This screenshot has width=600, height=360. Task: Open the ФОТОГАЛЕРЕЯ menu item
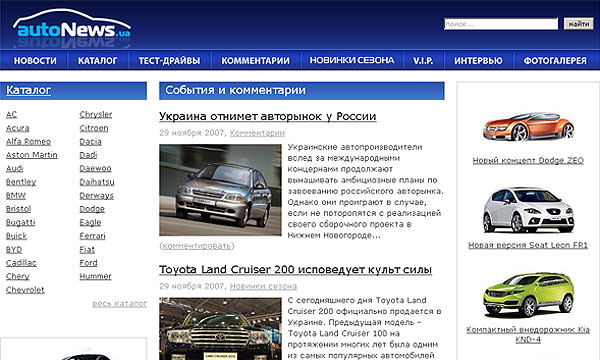pos(555,60)
